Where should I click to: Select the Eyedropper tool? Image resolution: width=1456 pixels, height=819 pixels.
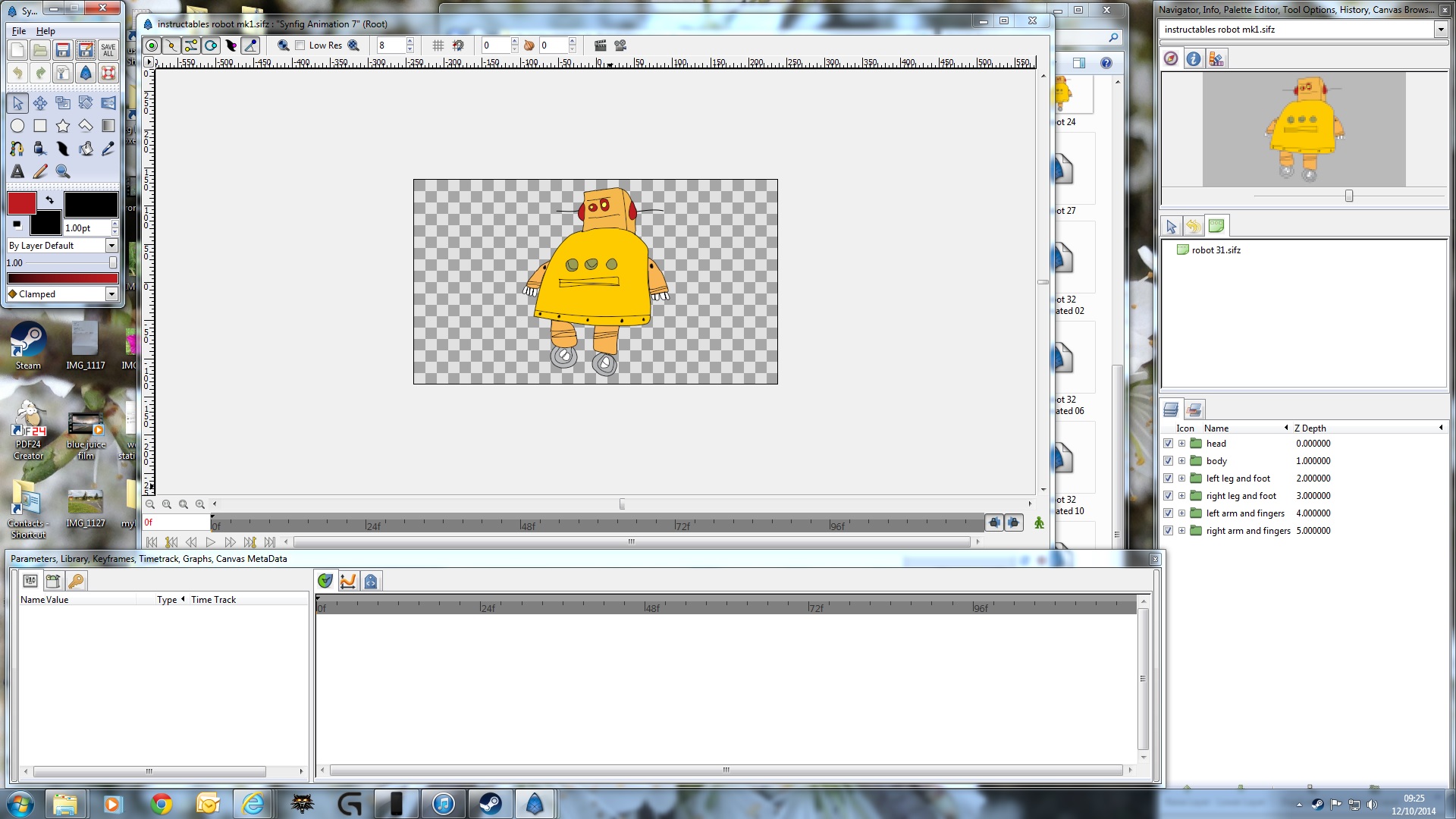[x=108, y=149]
